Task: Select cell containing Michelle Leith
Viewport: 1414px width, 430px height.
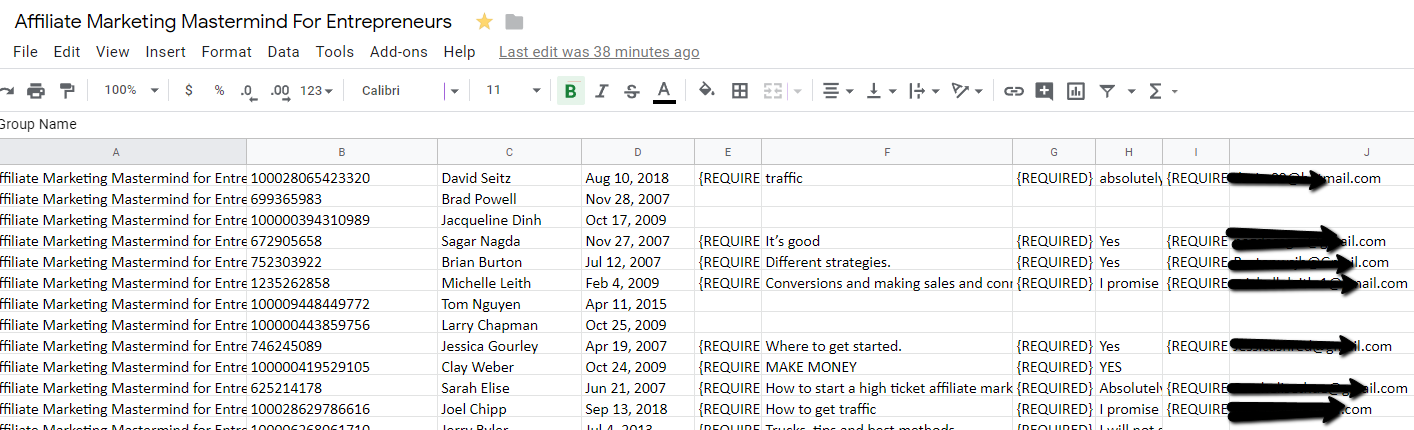Action: 509,283
